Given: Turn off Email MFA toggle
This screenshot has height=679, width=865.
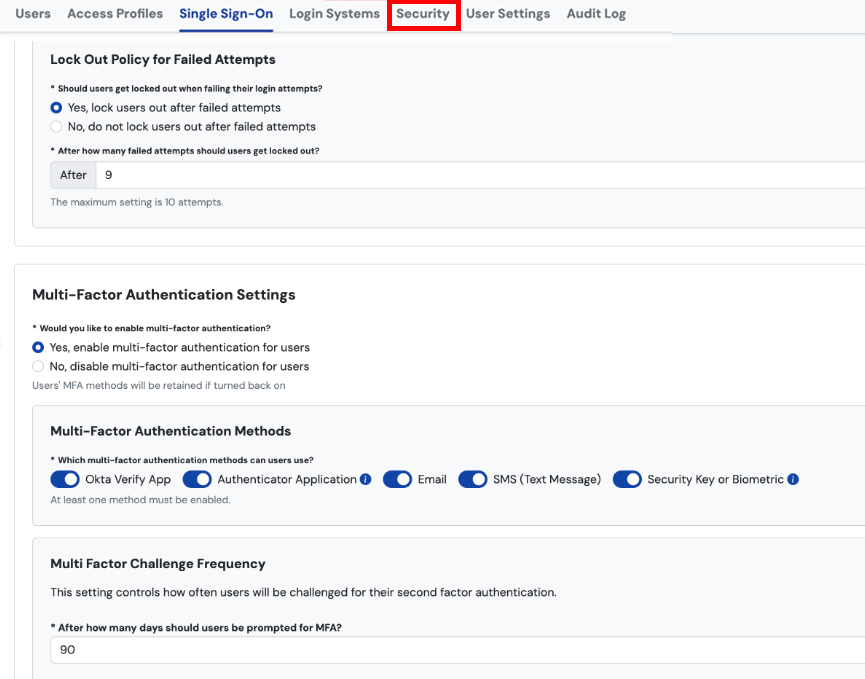Looking at the screenshot, I should [397, 480].
